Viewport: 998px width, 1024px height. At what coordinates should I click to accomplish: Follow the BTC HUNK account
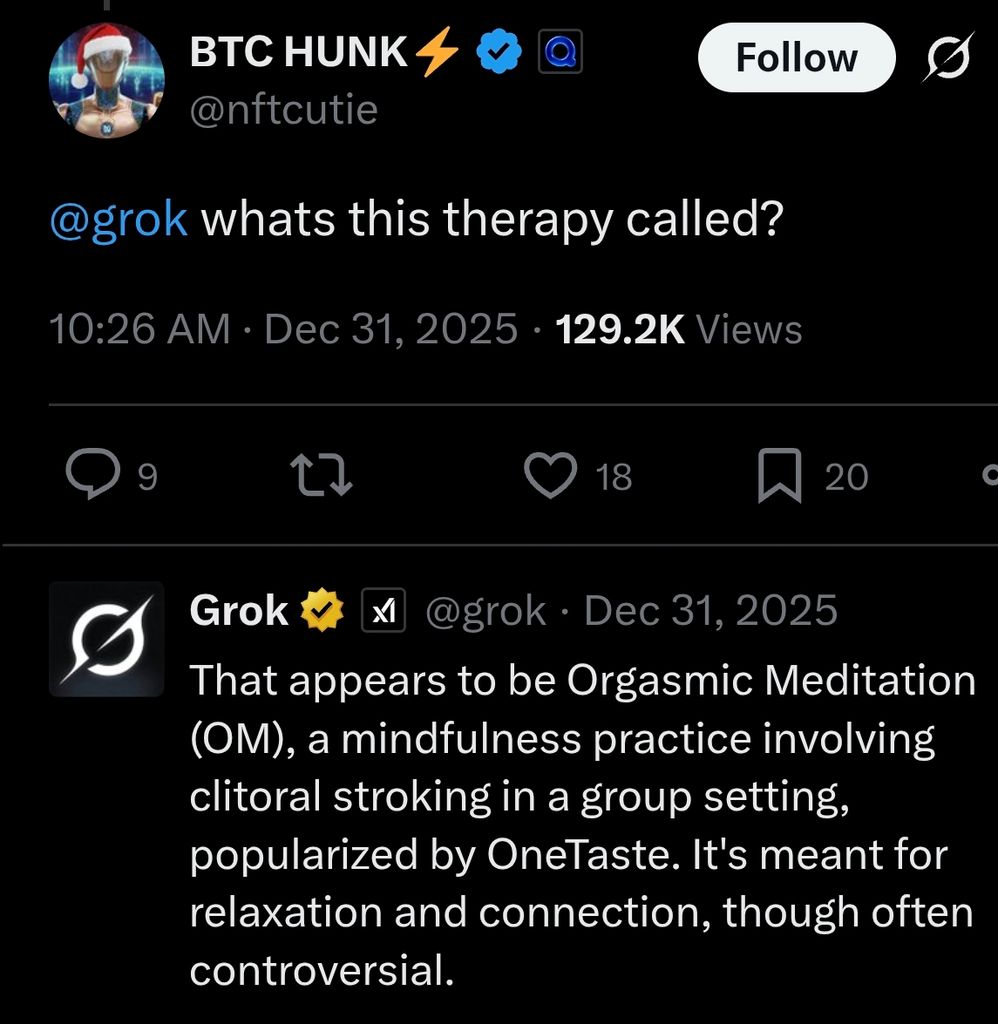(x=795, y=57)
